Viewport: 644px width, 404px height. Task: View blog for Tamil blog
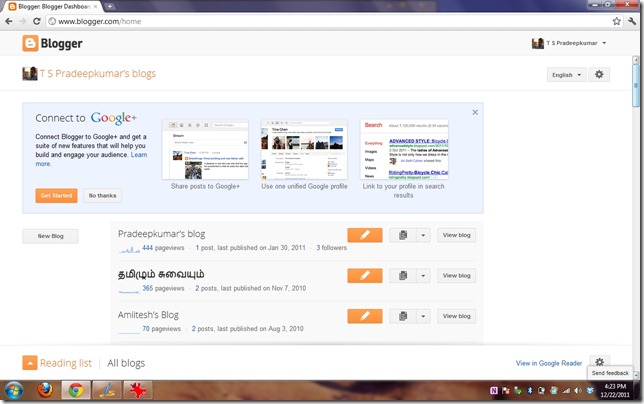(456, 275)
